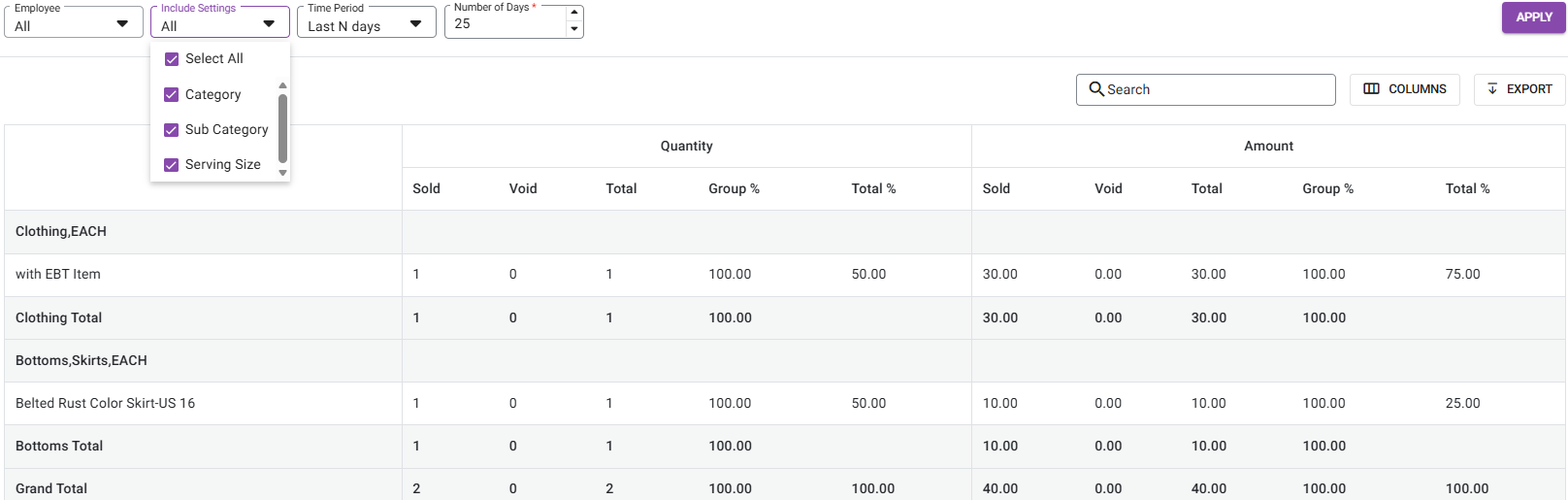The image size is (1568, 500).
Task: Uncheck the Category checkbox
Action: click(172, 95)
